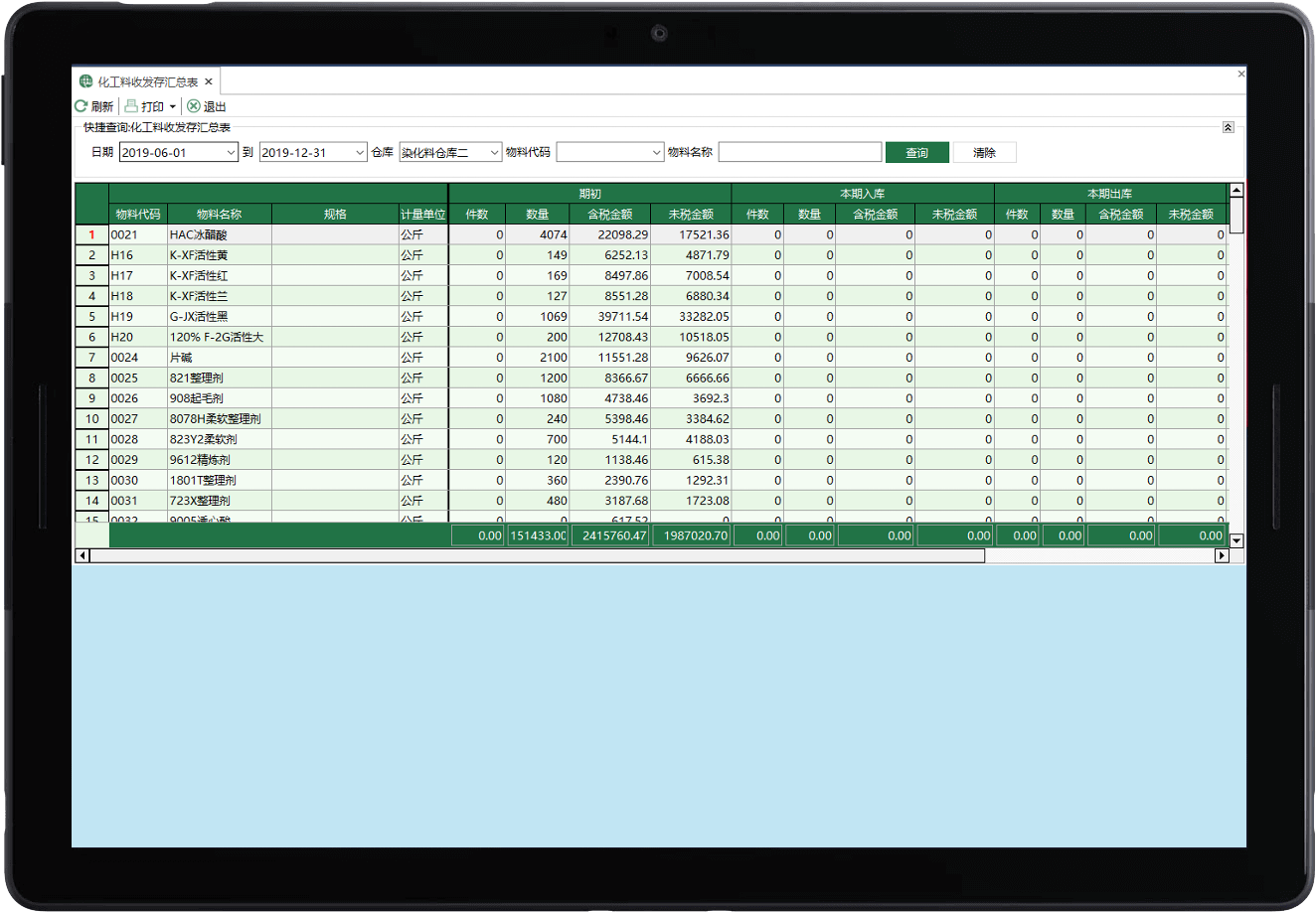
Task: Click the vertical scrollbar up arrow
Action: pyautogui.click(x=1236, y=190)
